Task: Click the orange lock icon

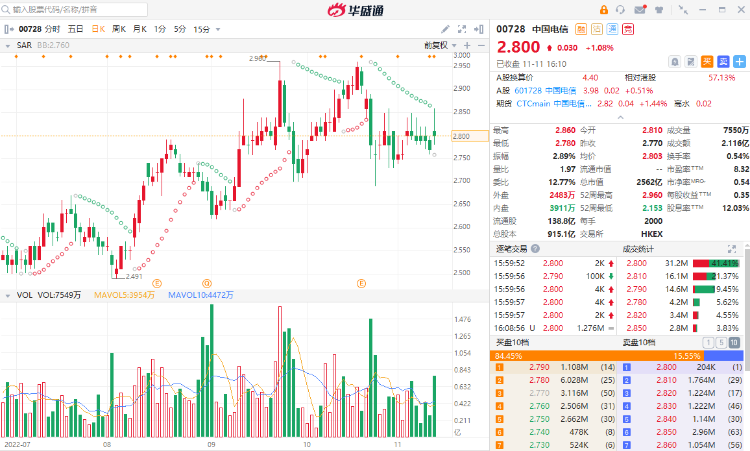Action: pos(605,11)
